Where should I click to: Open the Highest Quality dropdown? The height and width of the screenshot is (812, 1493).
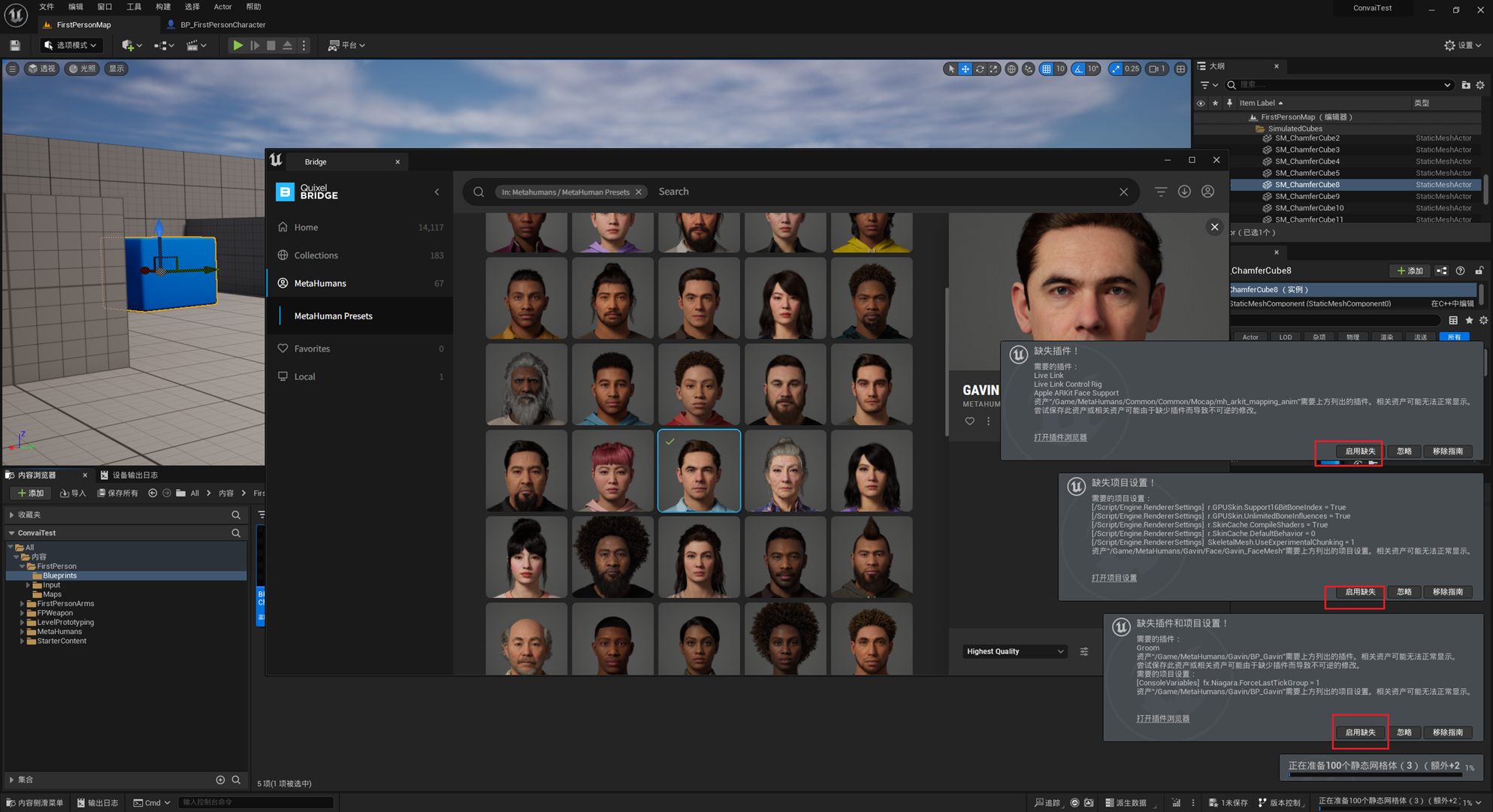(1014, 651)
